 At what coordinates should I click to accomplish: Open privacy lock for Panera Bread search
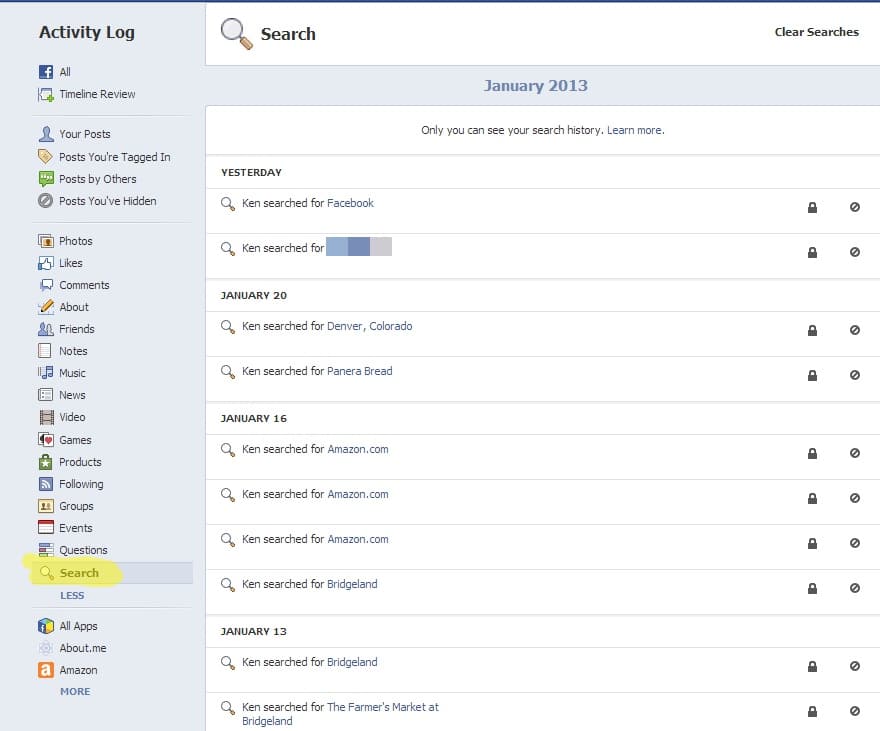812,375
